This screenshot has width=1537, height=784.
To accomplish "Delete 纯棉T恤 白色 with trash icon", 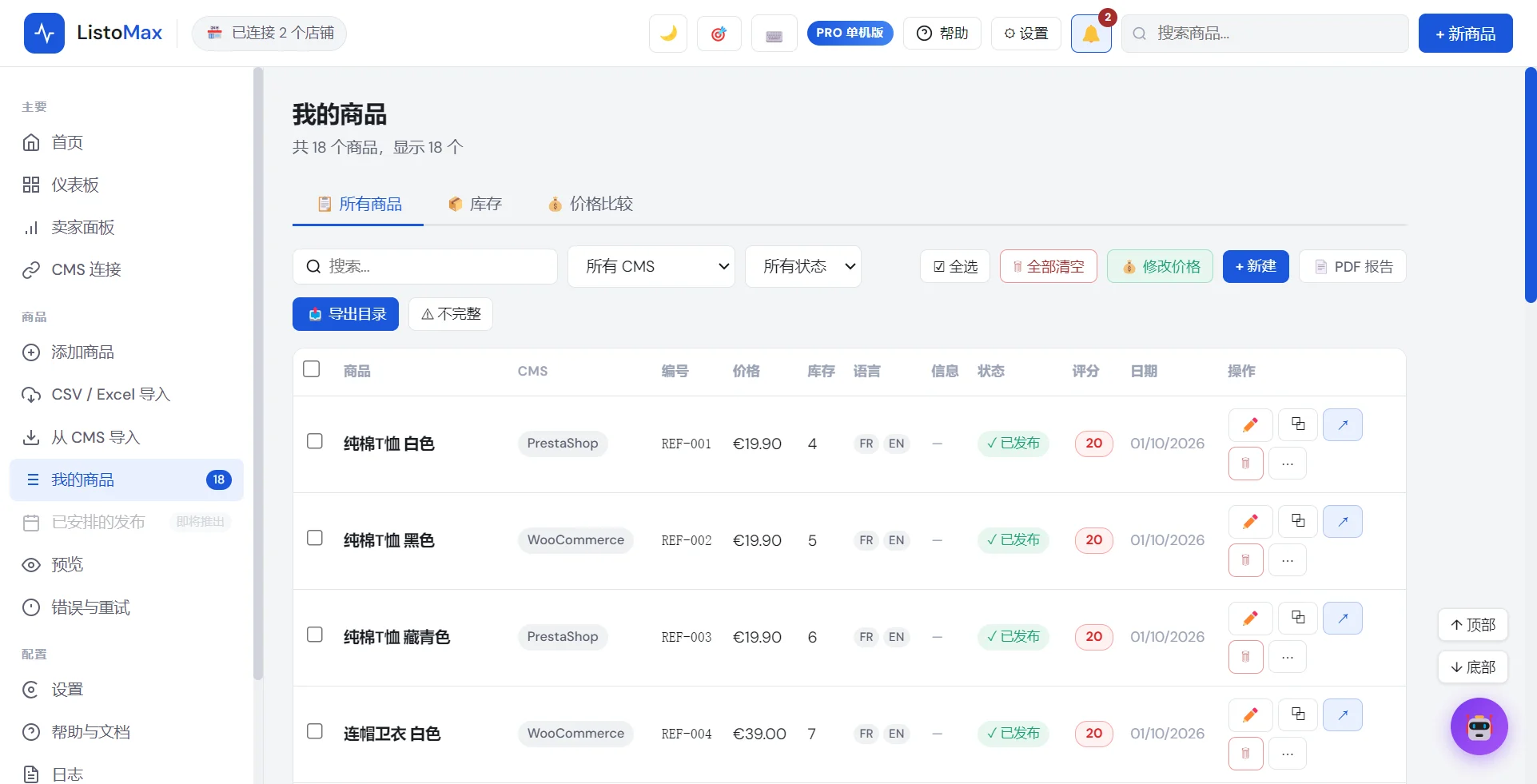I will pos(1245,464).
